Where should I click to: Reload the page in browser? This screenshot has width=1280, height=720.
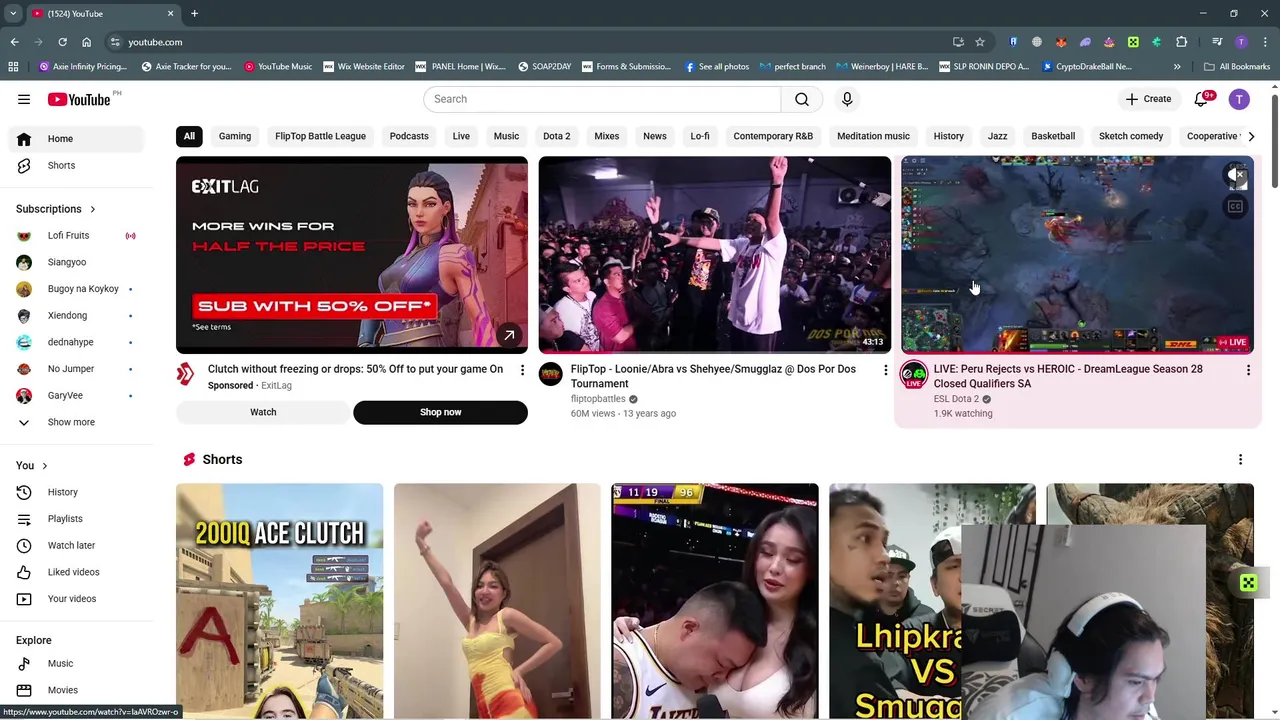[x=62, y=42]
